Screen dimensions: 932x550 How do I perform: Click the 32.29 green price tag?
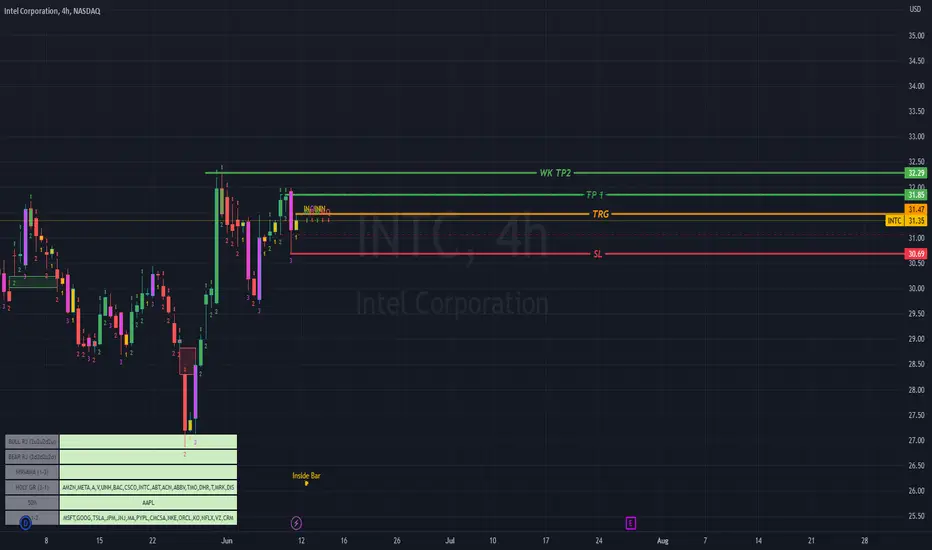[916, 173]
